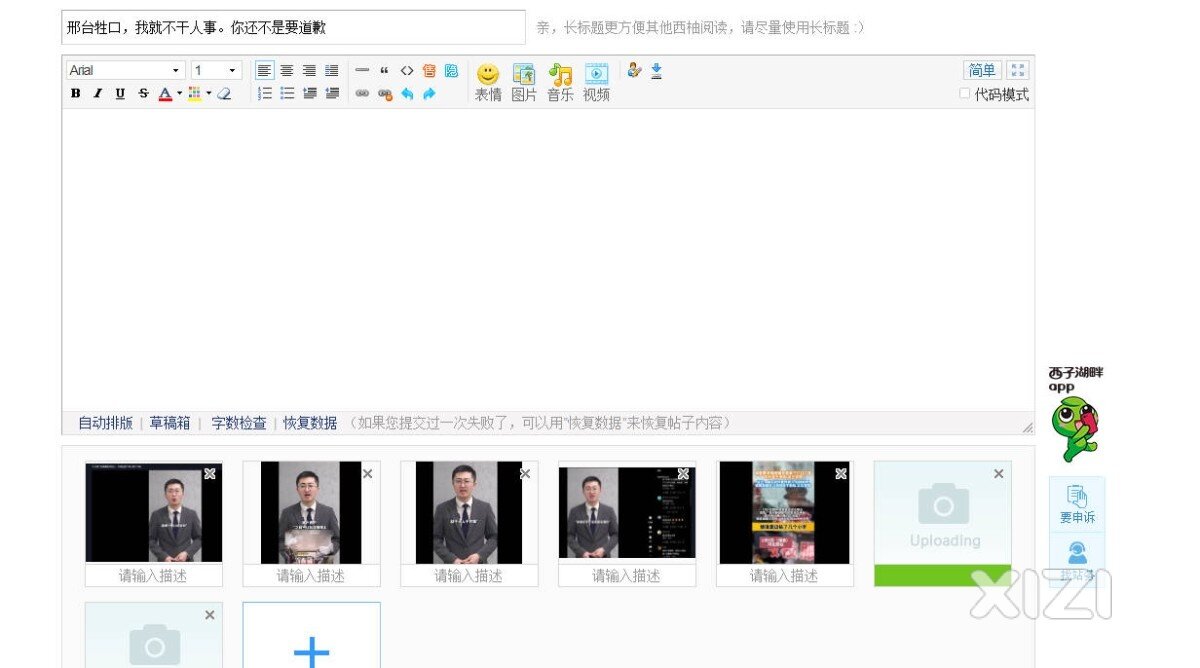Viewport: 1200px width, 668px height.
Task: Insert a video with 视频 button
Action: (596, 82)
